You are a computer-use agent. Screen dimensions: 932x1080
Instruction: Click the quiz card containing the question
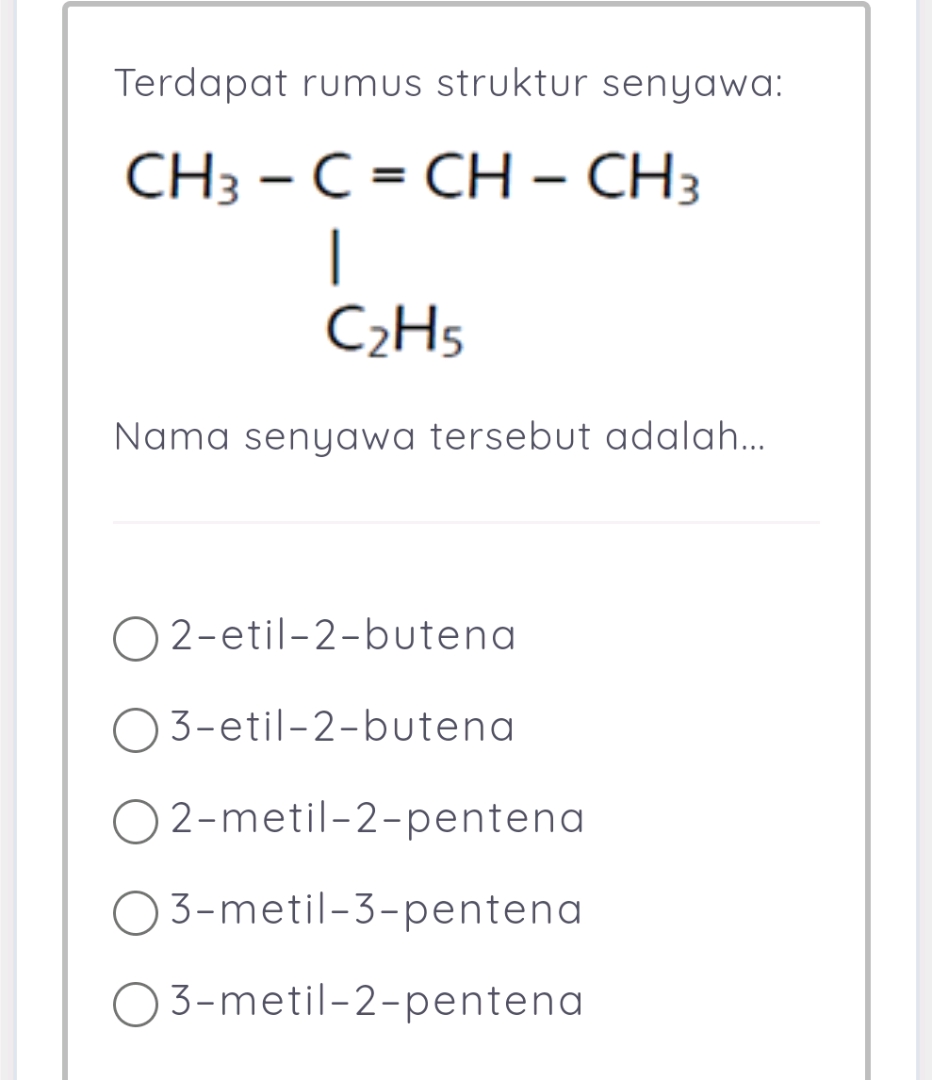466,540
